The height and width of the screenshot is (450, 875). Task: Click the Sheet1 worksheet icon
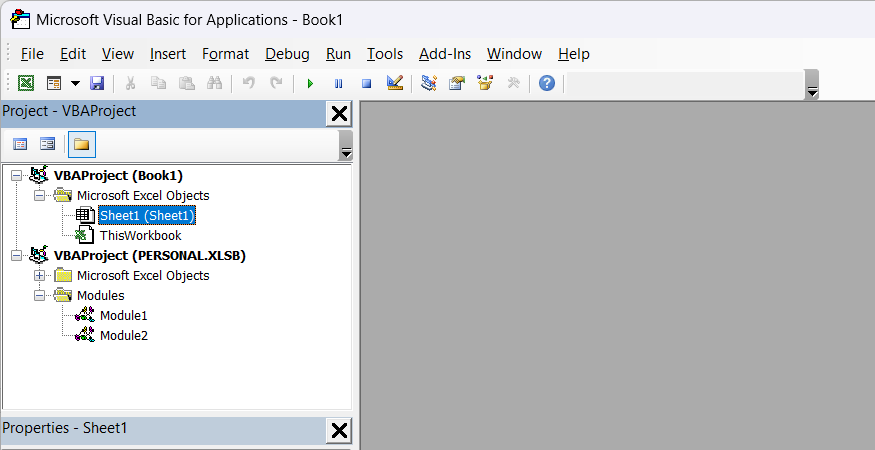point(85,216)
